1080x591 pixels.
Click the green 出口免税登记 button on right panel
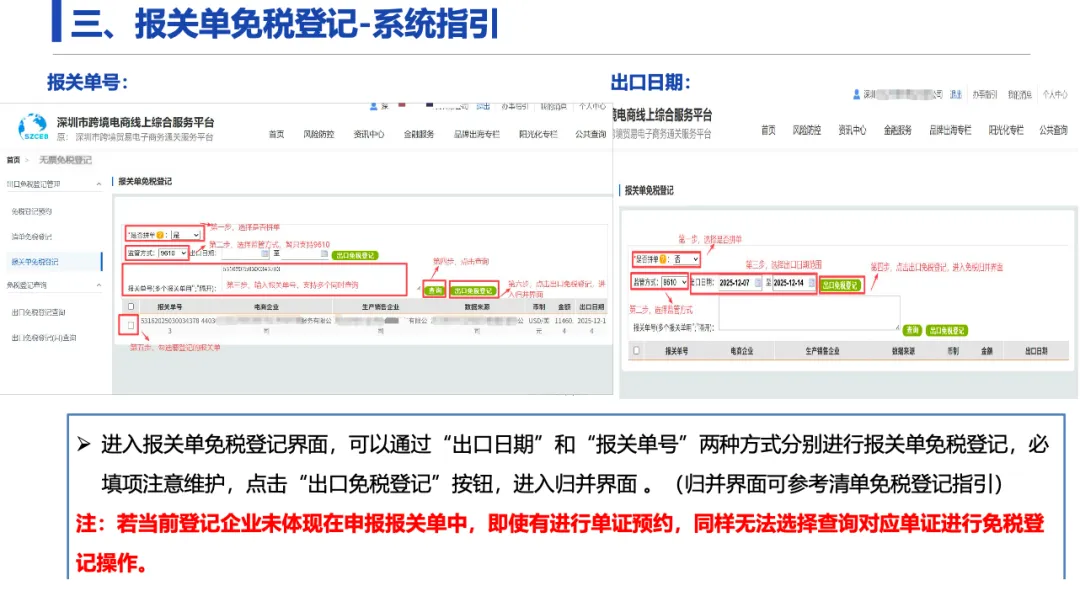(x=840, y=284)
